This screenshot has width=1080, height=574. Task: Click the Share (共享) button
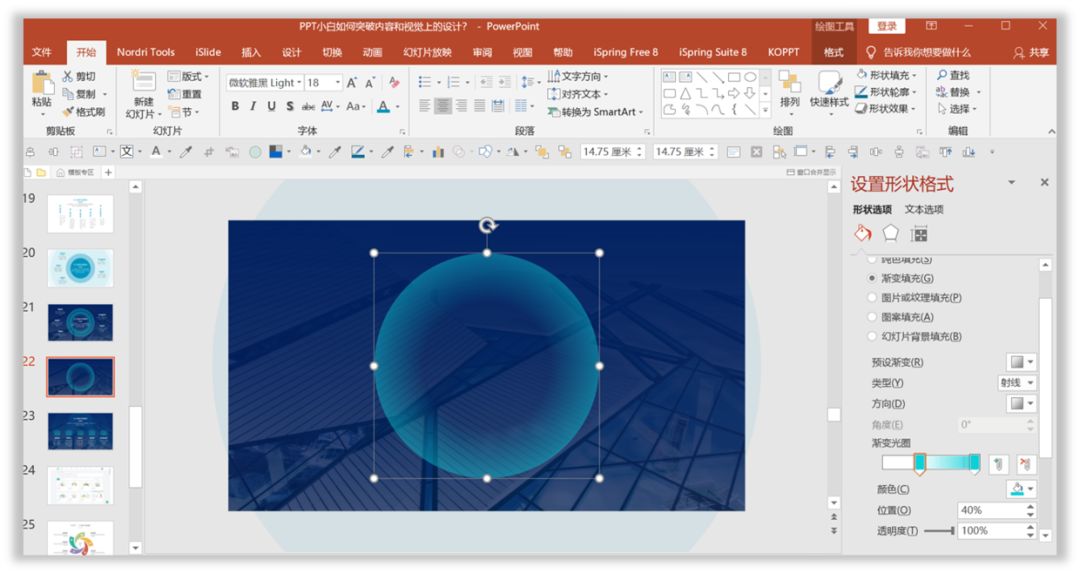(x=1031, y=52)
